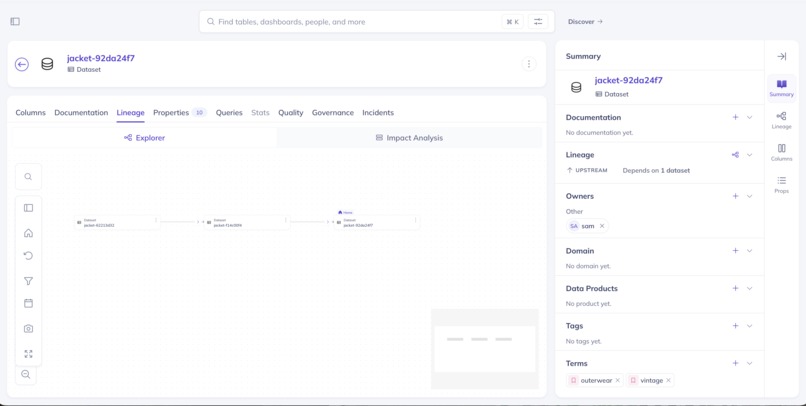Select the Summary book icon in right rail
This screenshot has width=806, height=406.
coord(781,87)
